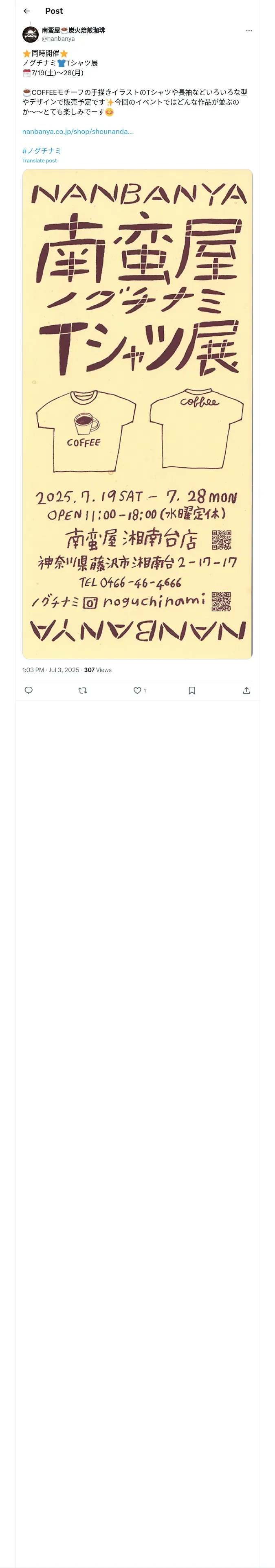Click the #ノグチナミ hashtag
Screen dimensions: 275x1568
[42, 151]
